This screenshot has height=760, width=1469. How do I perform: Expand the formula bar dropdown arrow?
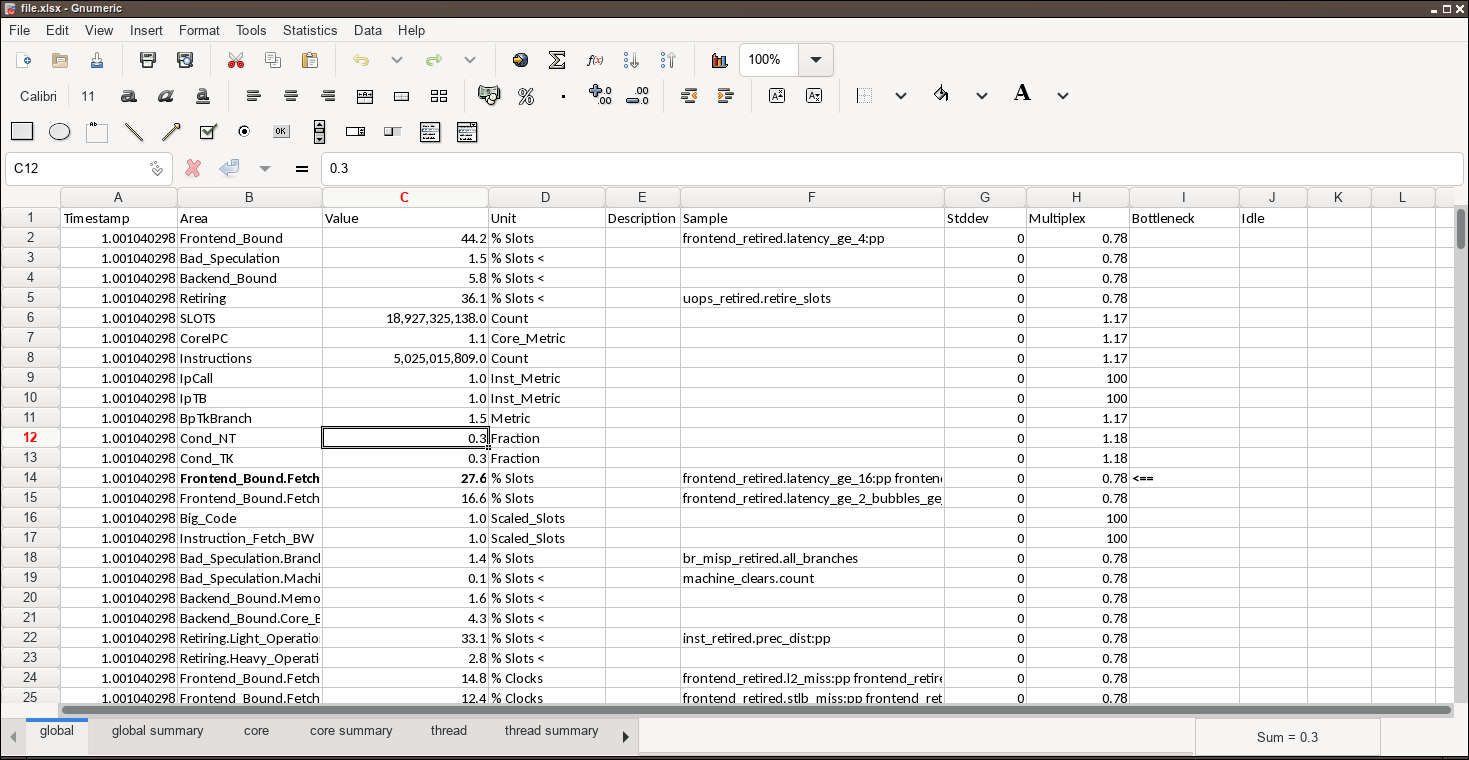point(265,169)
